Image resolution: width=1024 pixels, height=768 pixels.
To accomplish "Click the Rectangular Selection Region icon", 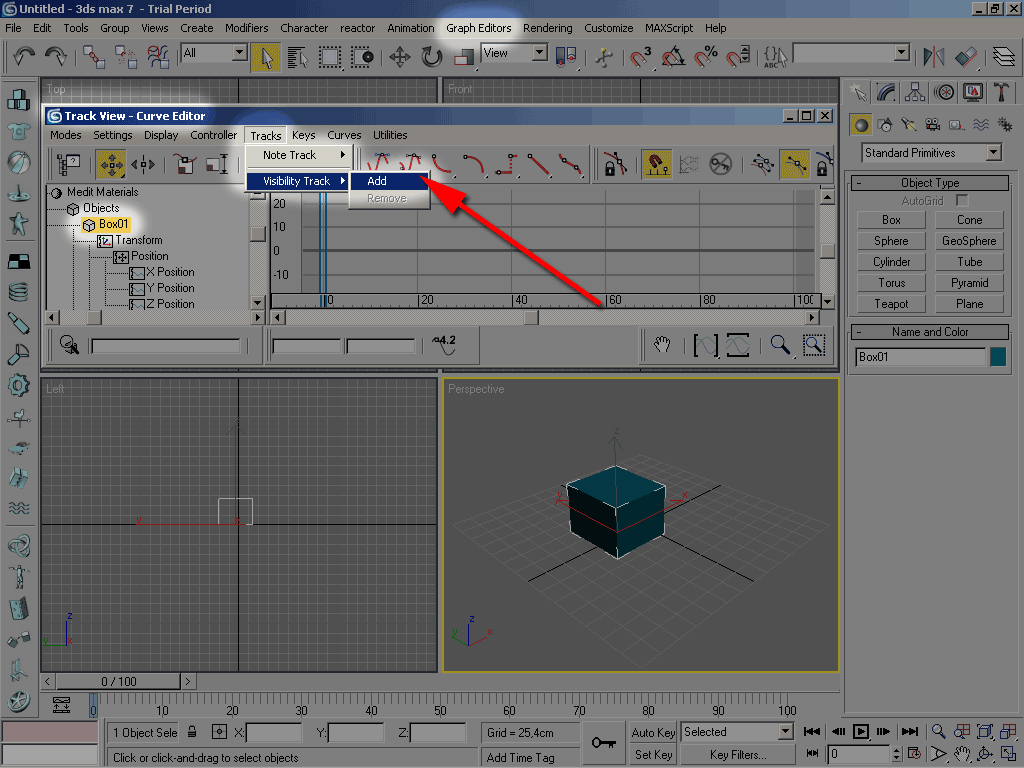I will pos(330,57).
